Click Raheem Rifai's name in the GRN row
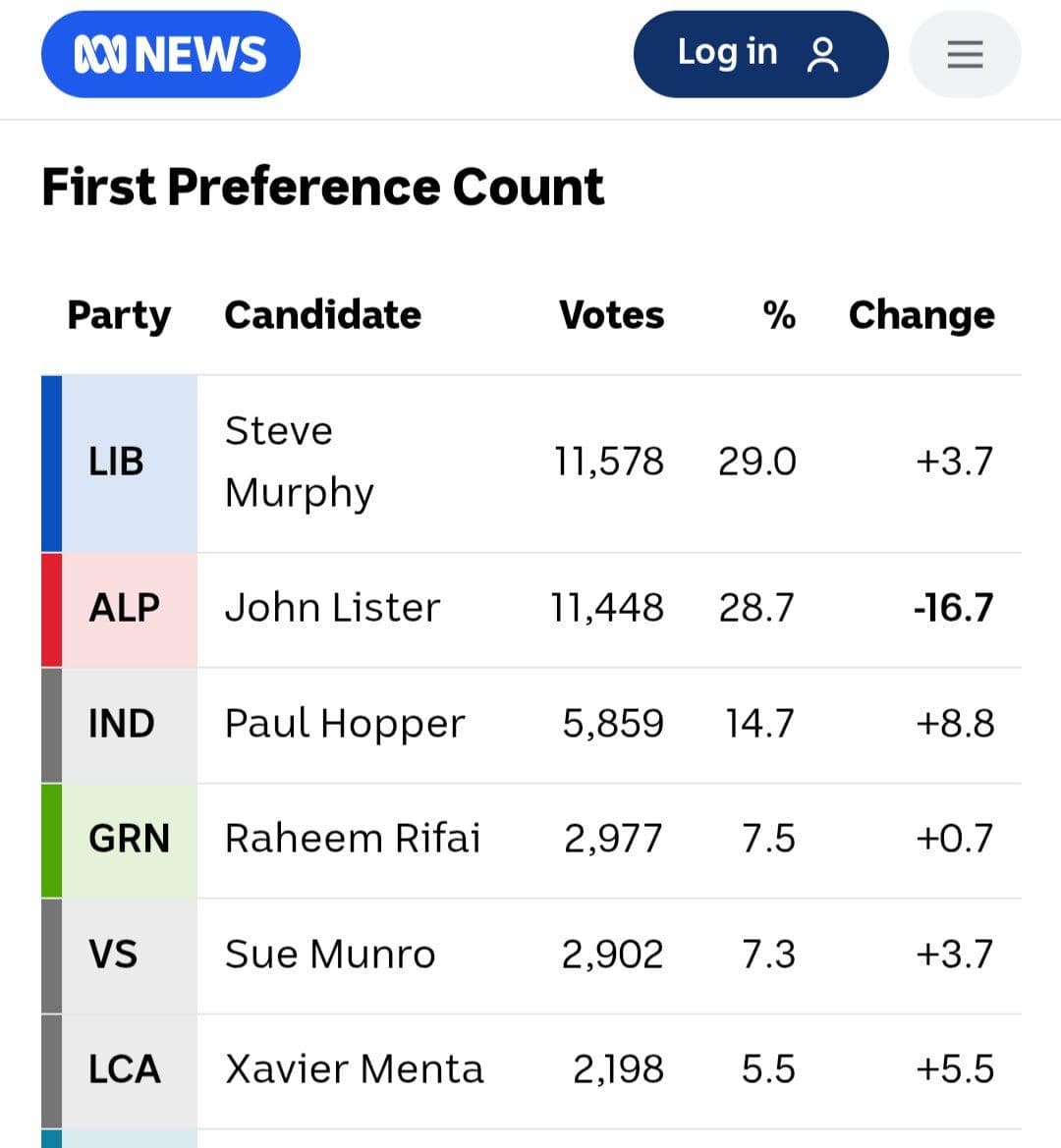This screenshot has width=1061, height=1148. 354,838
